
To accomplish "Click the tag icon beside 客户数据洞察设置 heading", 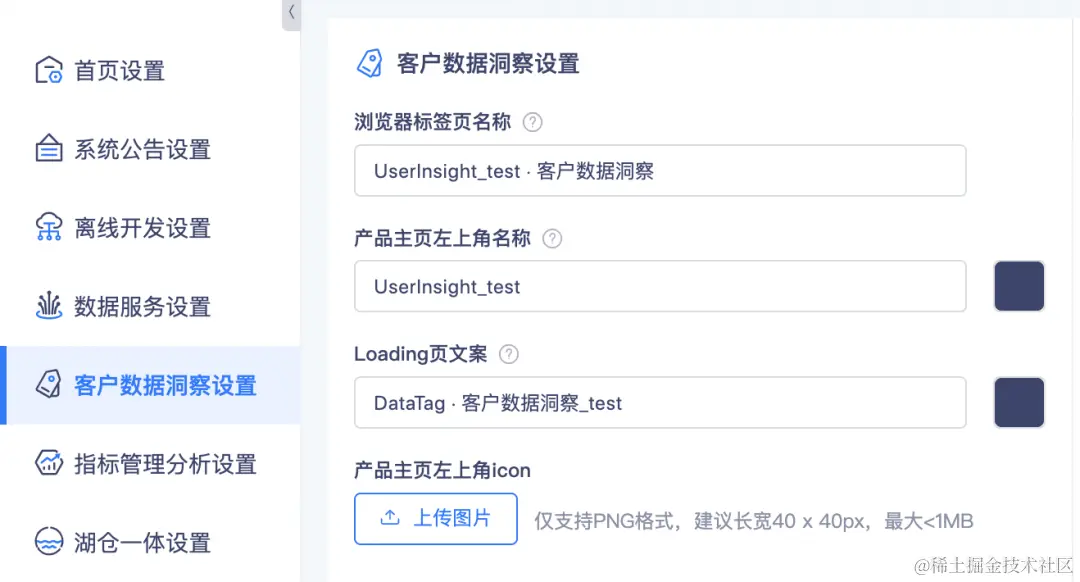I will click(x=371, y=61).
